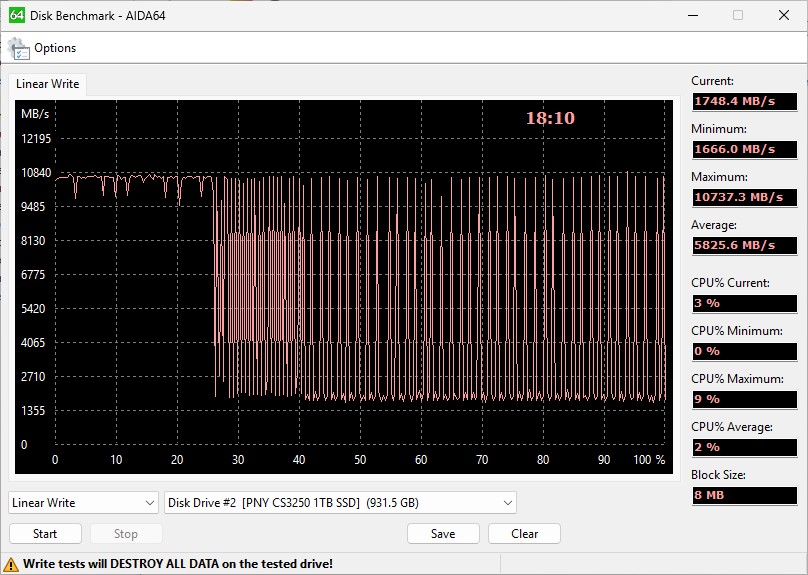This screenshot has height=575, width=808.
Task: Click the Options checklist icon
Action: [x=19, y=48]
